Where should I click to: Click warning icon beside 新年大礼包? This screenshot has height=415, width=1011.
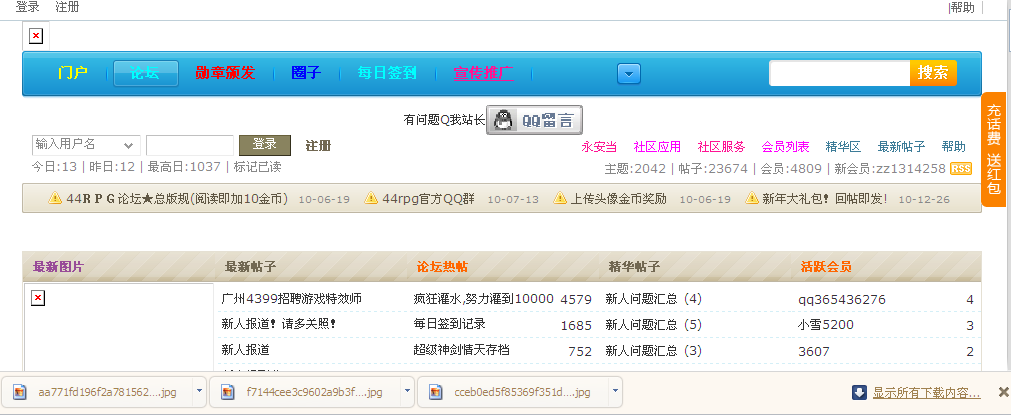click(752, 198)
